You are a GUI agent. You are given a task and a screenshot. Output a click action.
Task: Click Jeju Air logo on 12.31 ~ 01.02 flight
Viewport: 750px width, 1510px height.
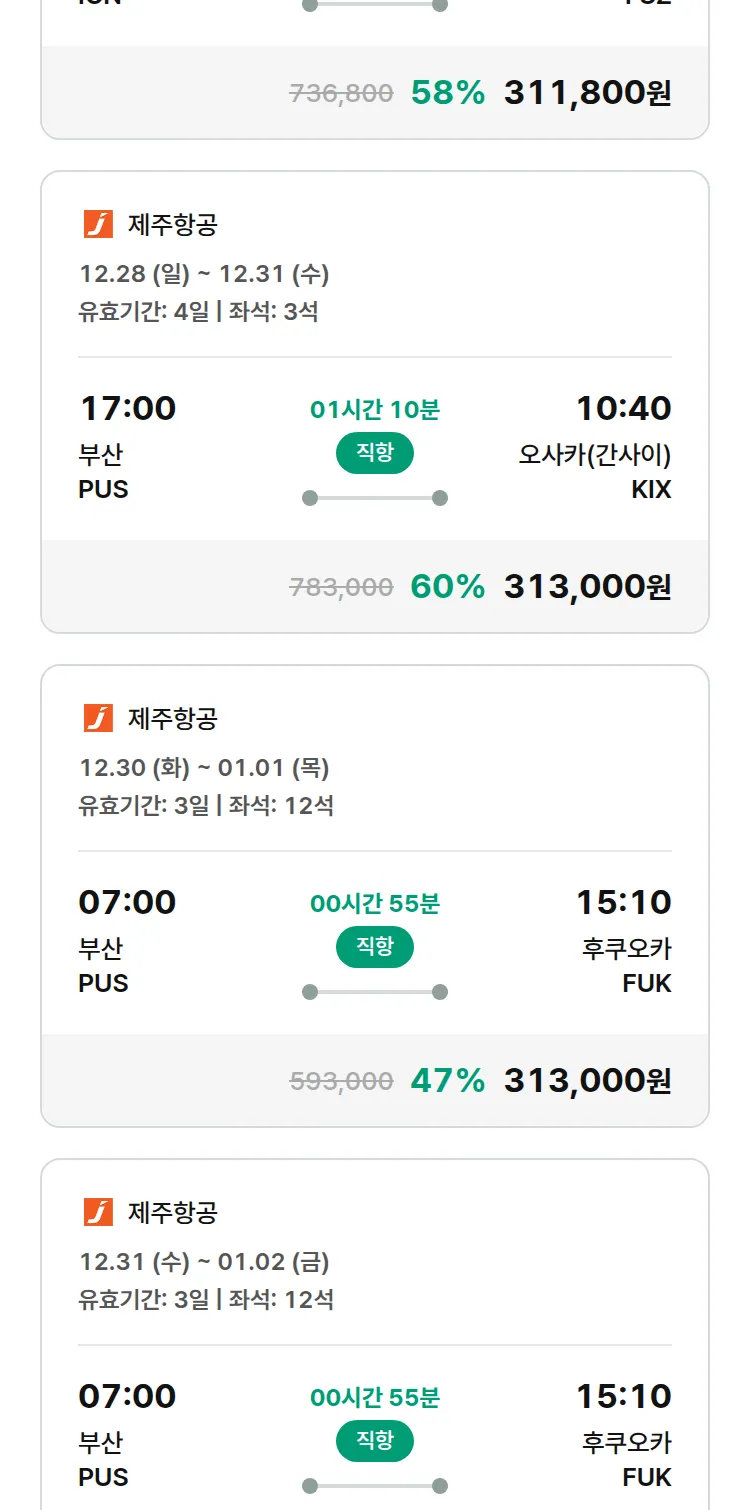[x=98, y=1212]
